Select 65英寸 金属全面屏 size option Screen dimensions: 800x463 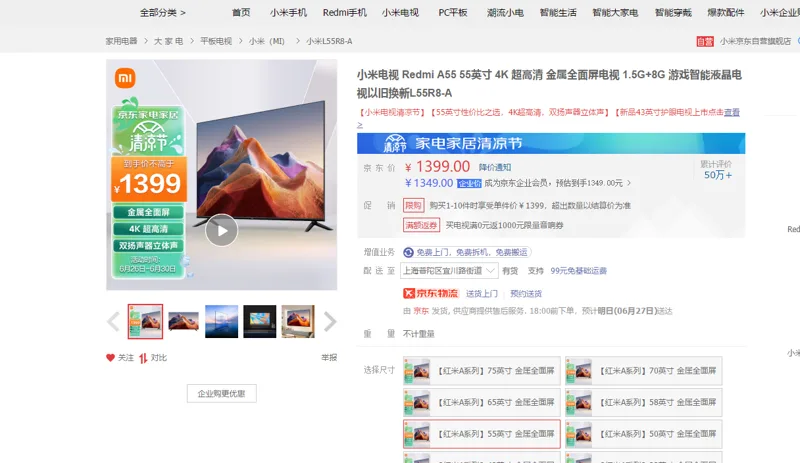point(482,403)
